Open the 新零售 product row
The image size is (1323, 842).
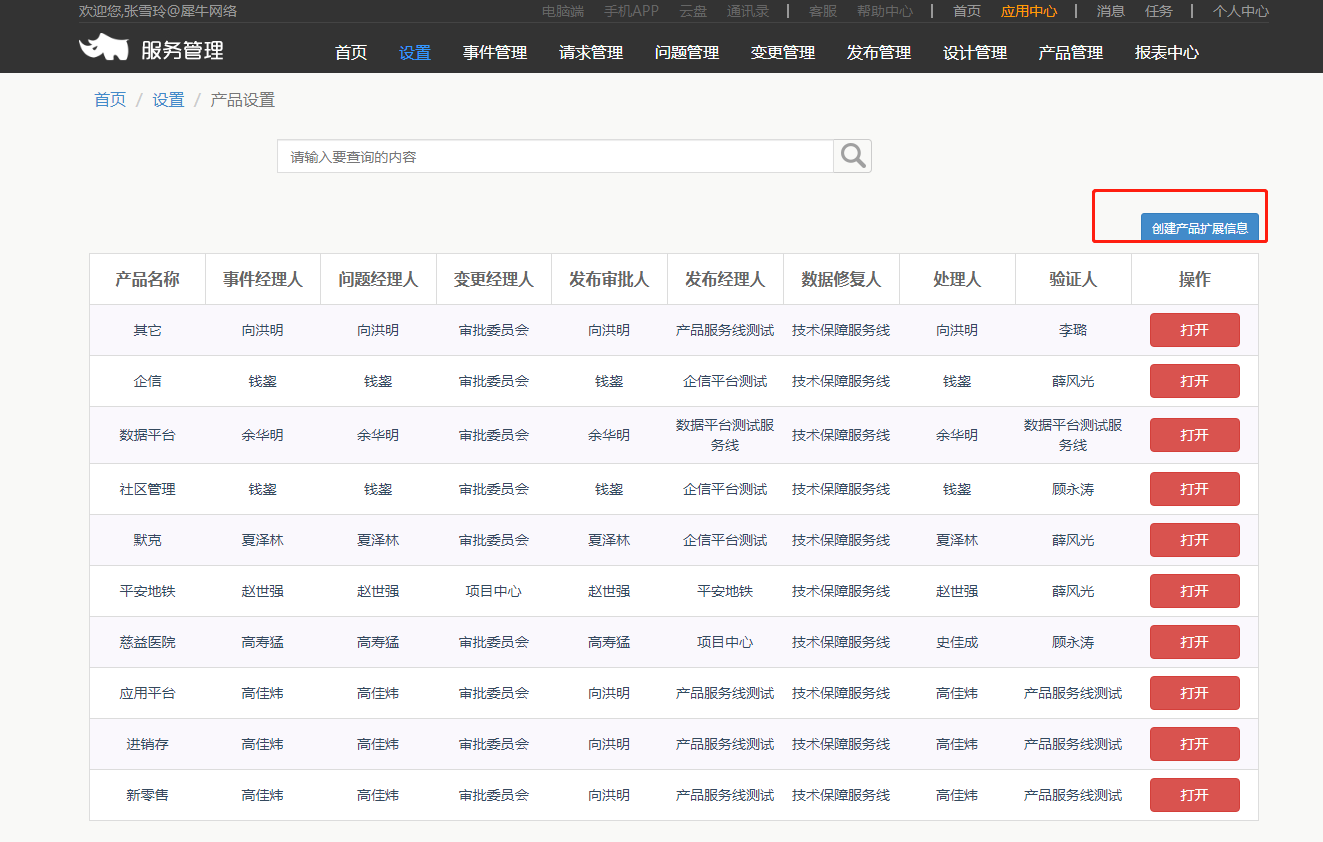[x=1194, y=795]
